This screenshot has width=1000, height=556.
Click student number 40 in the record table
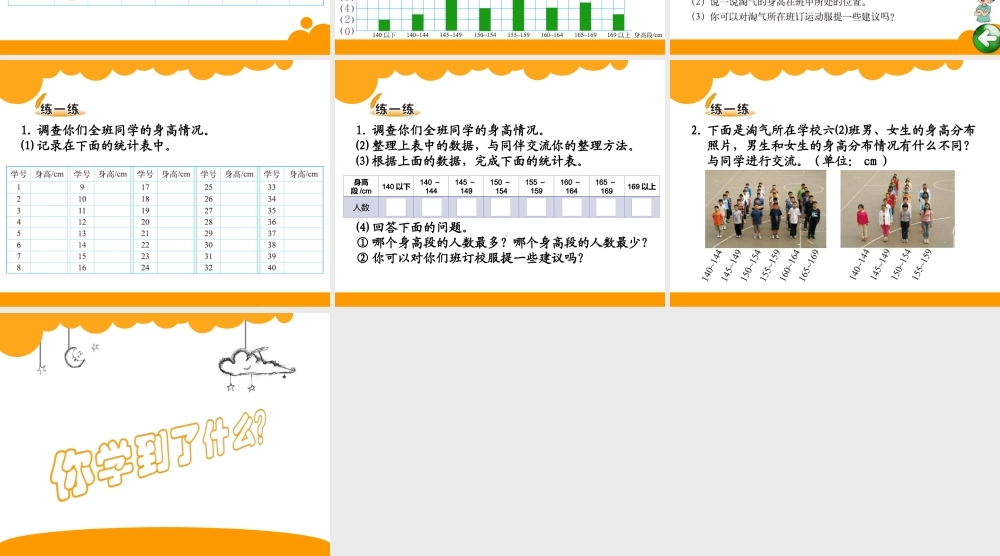pos(272,267)
